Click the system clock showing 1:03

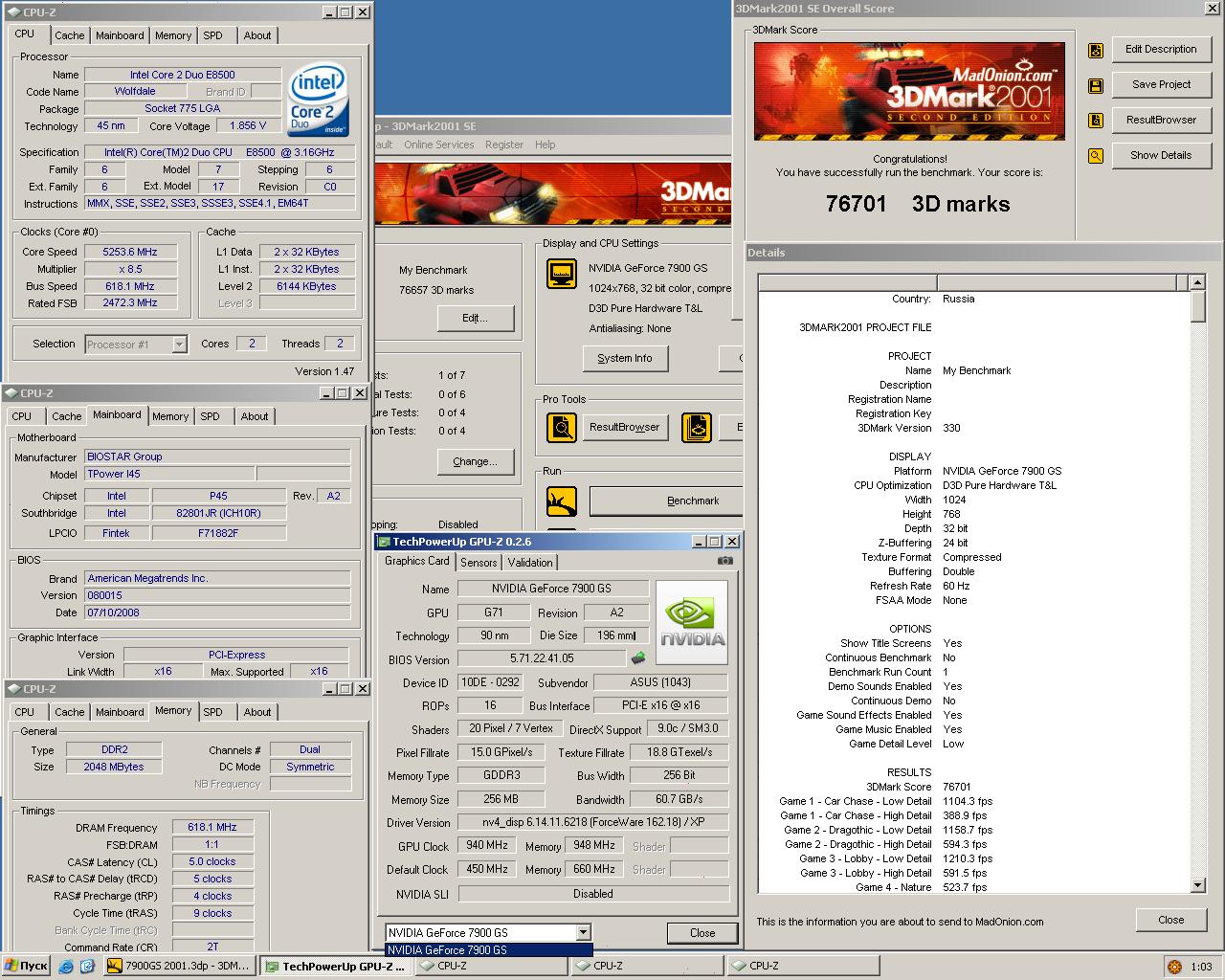[1201, 967]
